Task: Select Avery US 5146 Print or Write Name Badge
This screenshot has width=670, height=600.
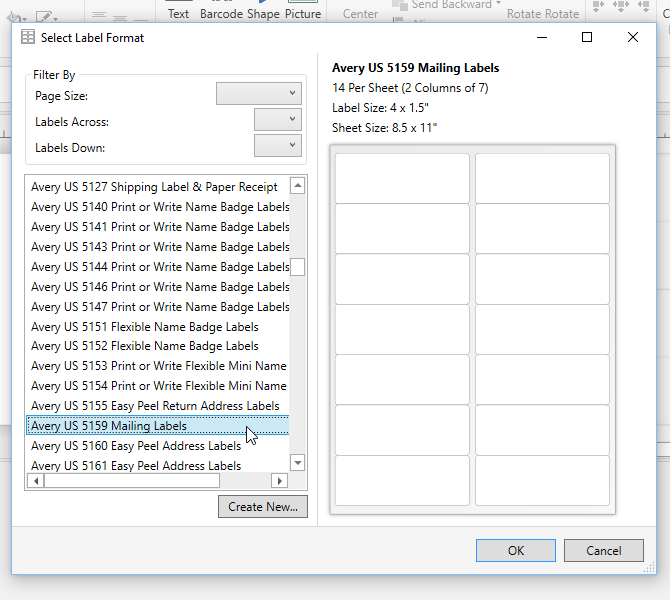Action: tap(158, 287)
